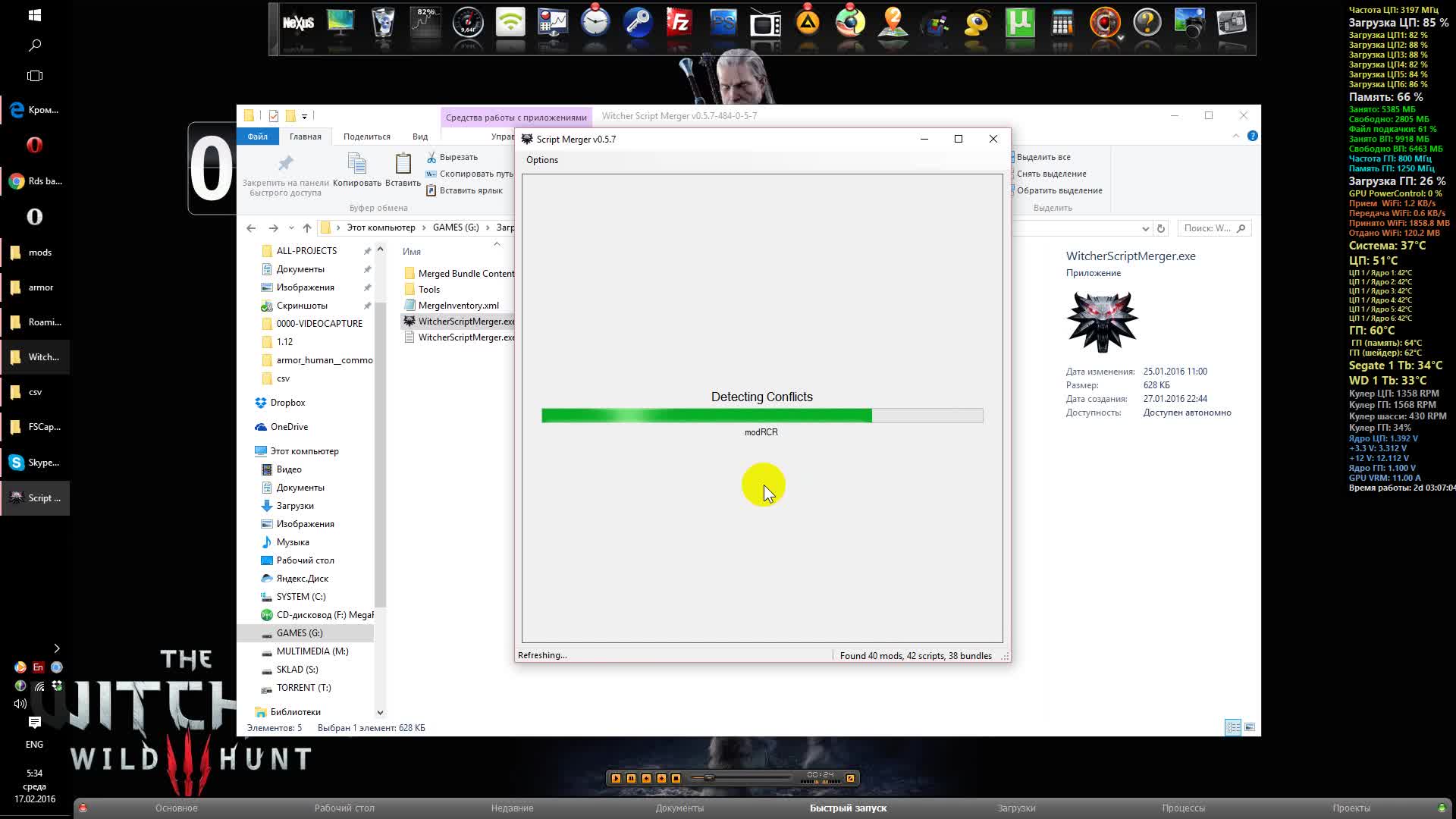Launch uTorrent from the dock bar
The width and height of the screenshot is (1456, 819).
click(1020, 23)
